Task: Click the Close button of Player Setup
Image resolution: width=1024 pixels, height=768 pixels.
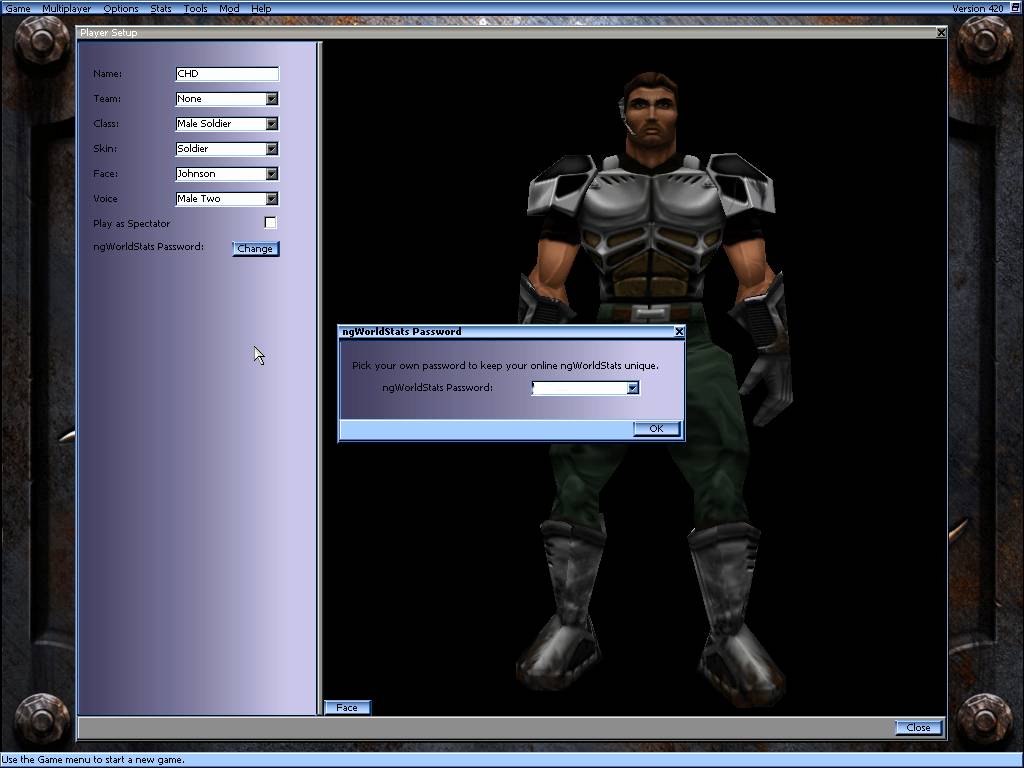Action: tap(918, 728)
